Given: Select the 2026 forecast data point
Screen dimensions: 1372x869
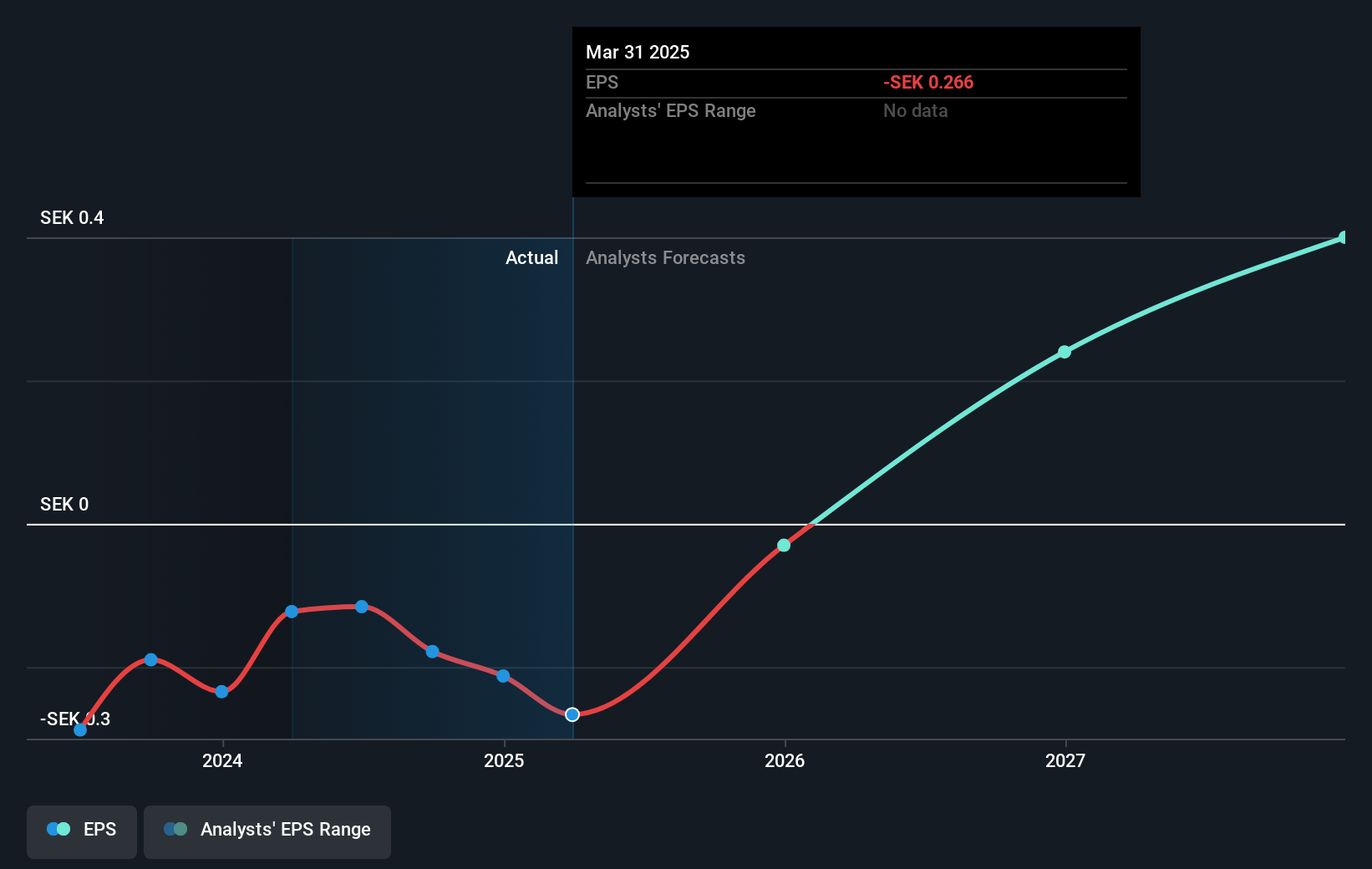Looking at the screenshot, I should pos(784,546).
